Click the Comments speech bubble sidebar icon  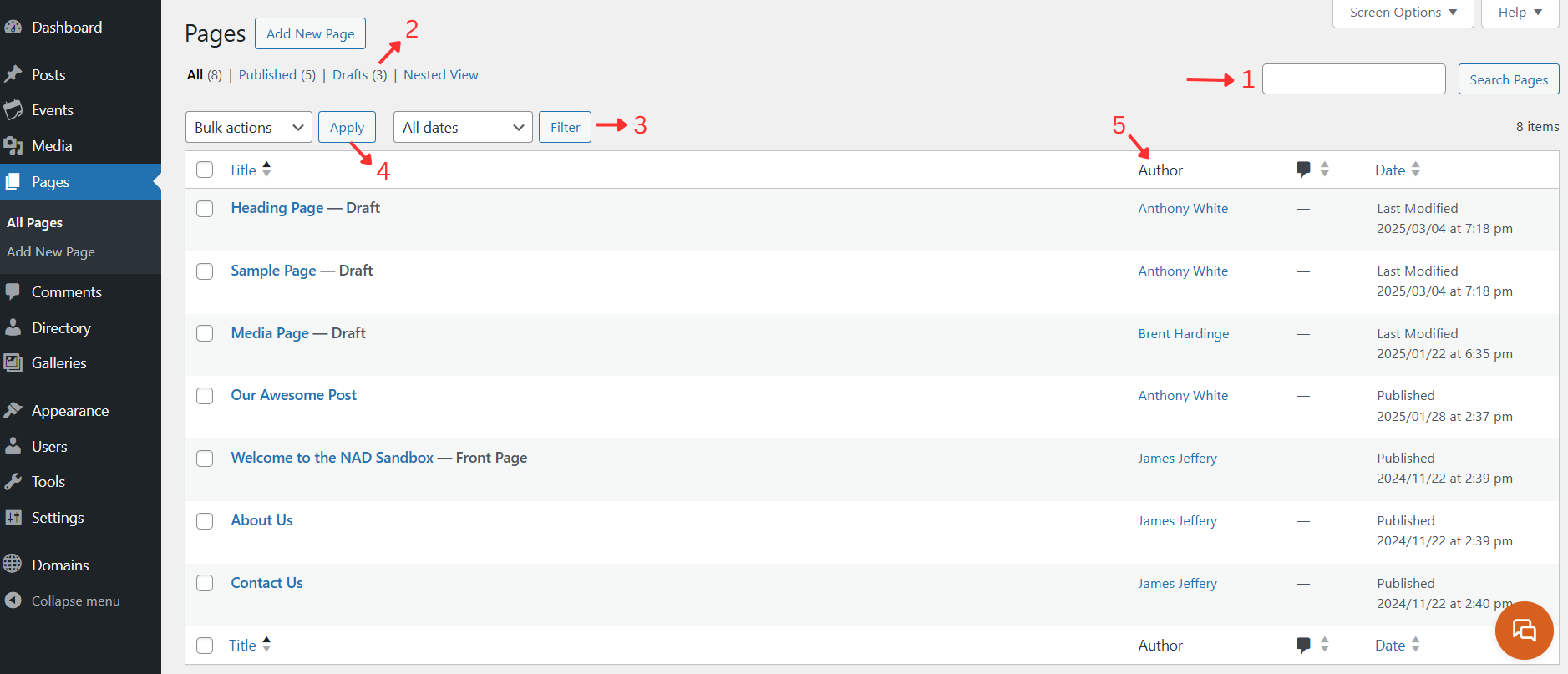(x=13, y=291)
